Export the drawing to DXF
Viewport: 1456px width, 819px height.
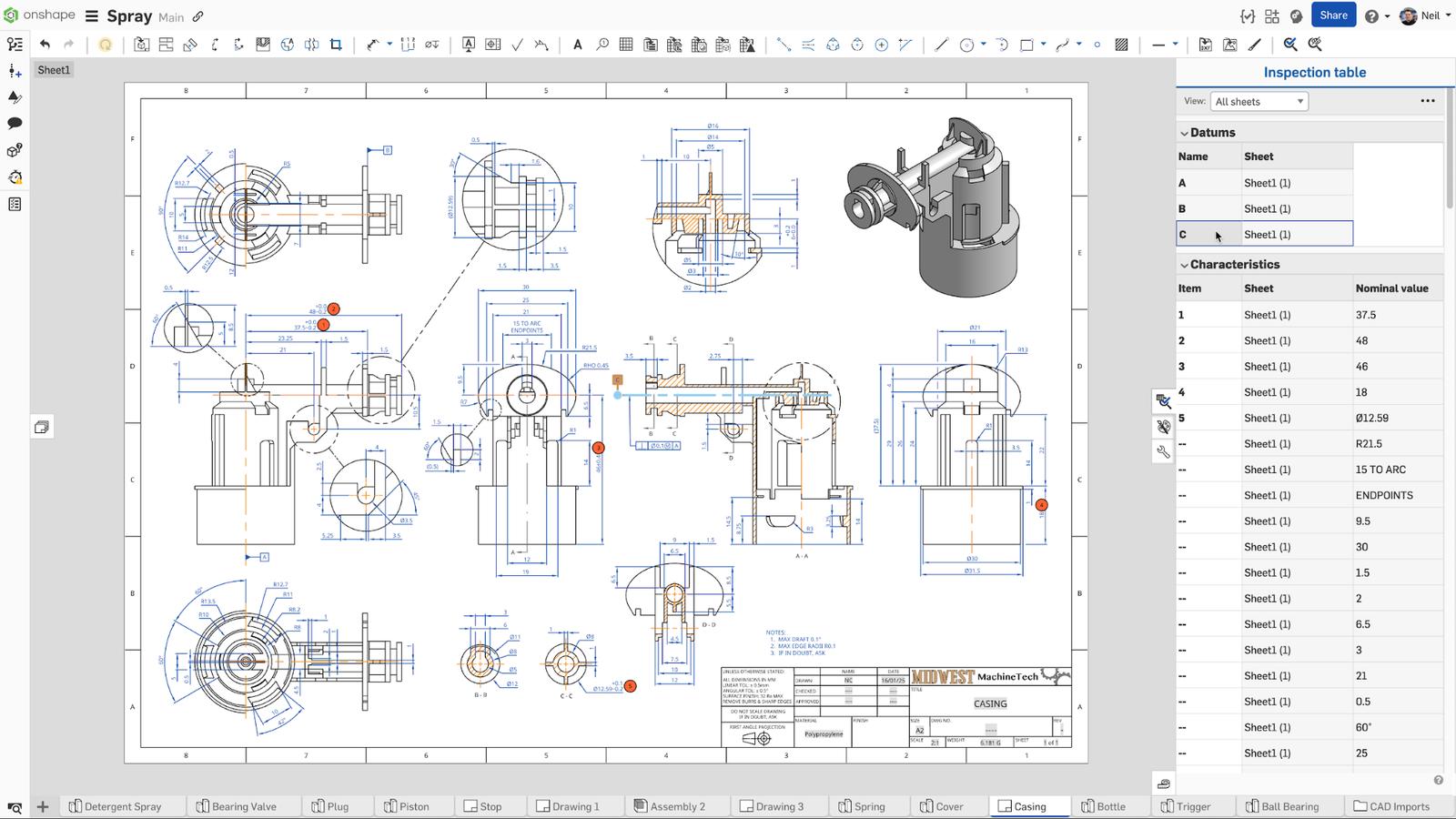pyautogui.click(x=1204, y=43)
